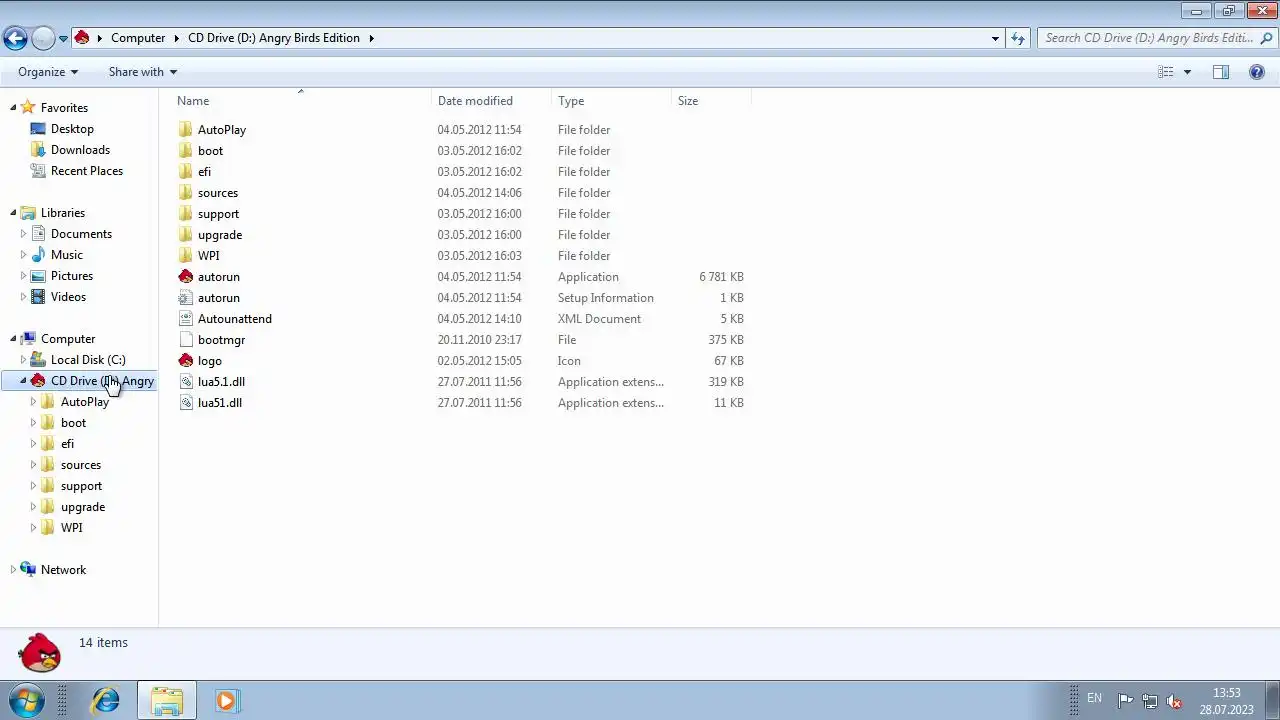The image size is (1280, 720).
Task: Select the bootmgr file icon
Action: (x=185, y=340)
